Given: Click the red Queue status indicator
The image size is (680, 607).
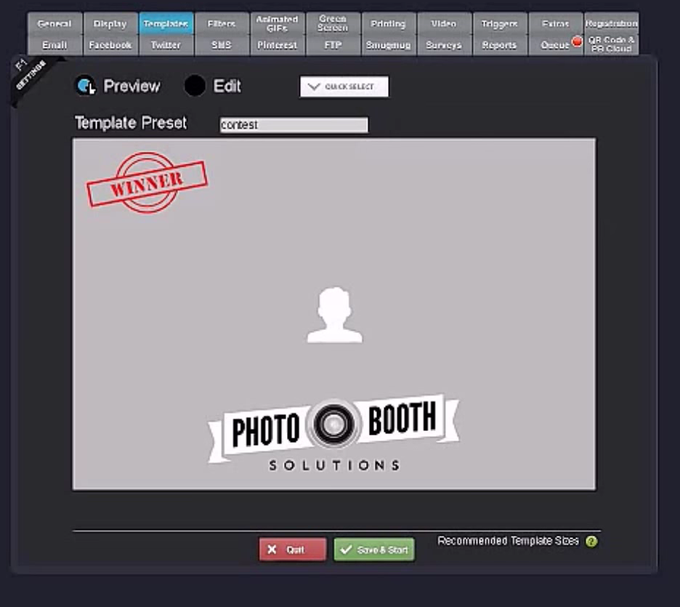Looking at the screenshot, I should [577, 42].
